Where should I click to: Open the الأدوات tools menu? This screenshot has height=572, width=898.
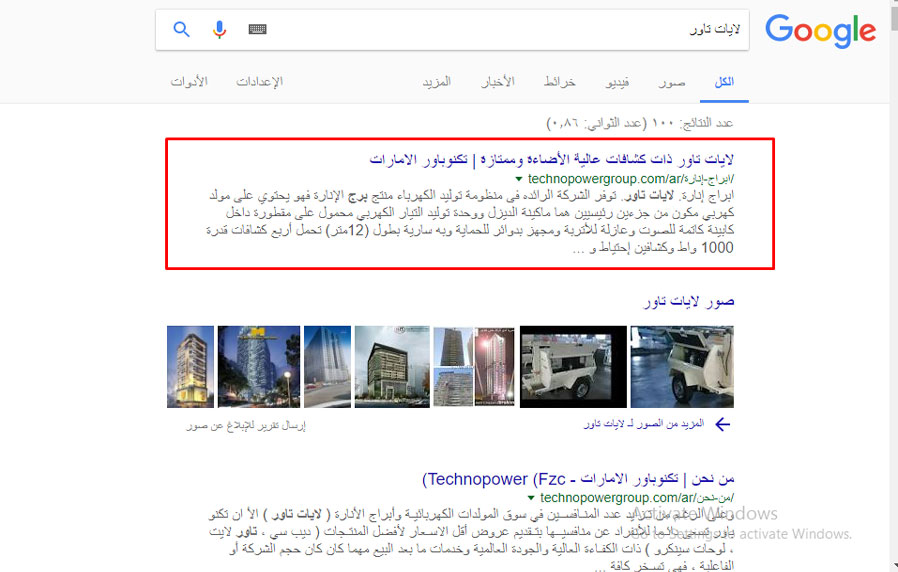189,82
